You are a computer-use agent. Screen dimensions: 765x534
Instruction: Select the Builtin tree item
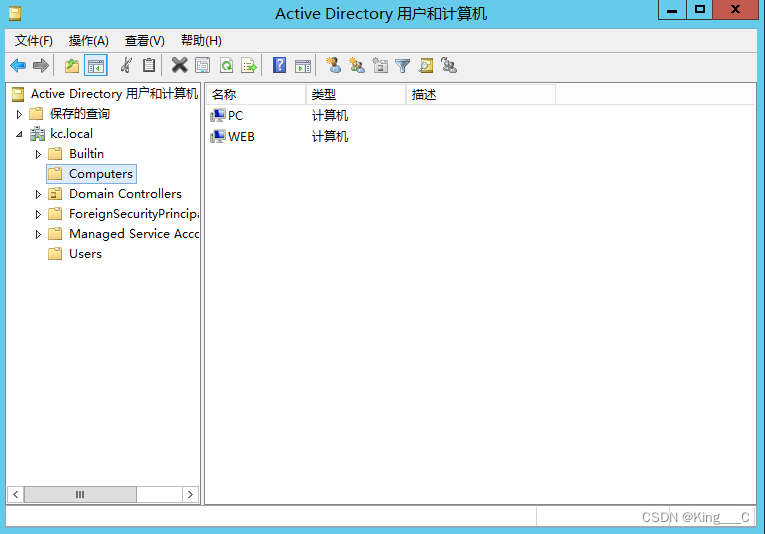tap(86, 154)
